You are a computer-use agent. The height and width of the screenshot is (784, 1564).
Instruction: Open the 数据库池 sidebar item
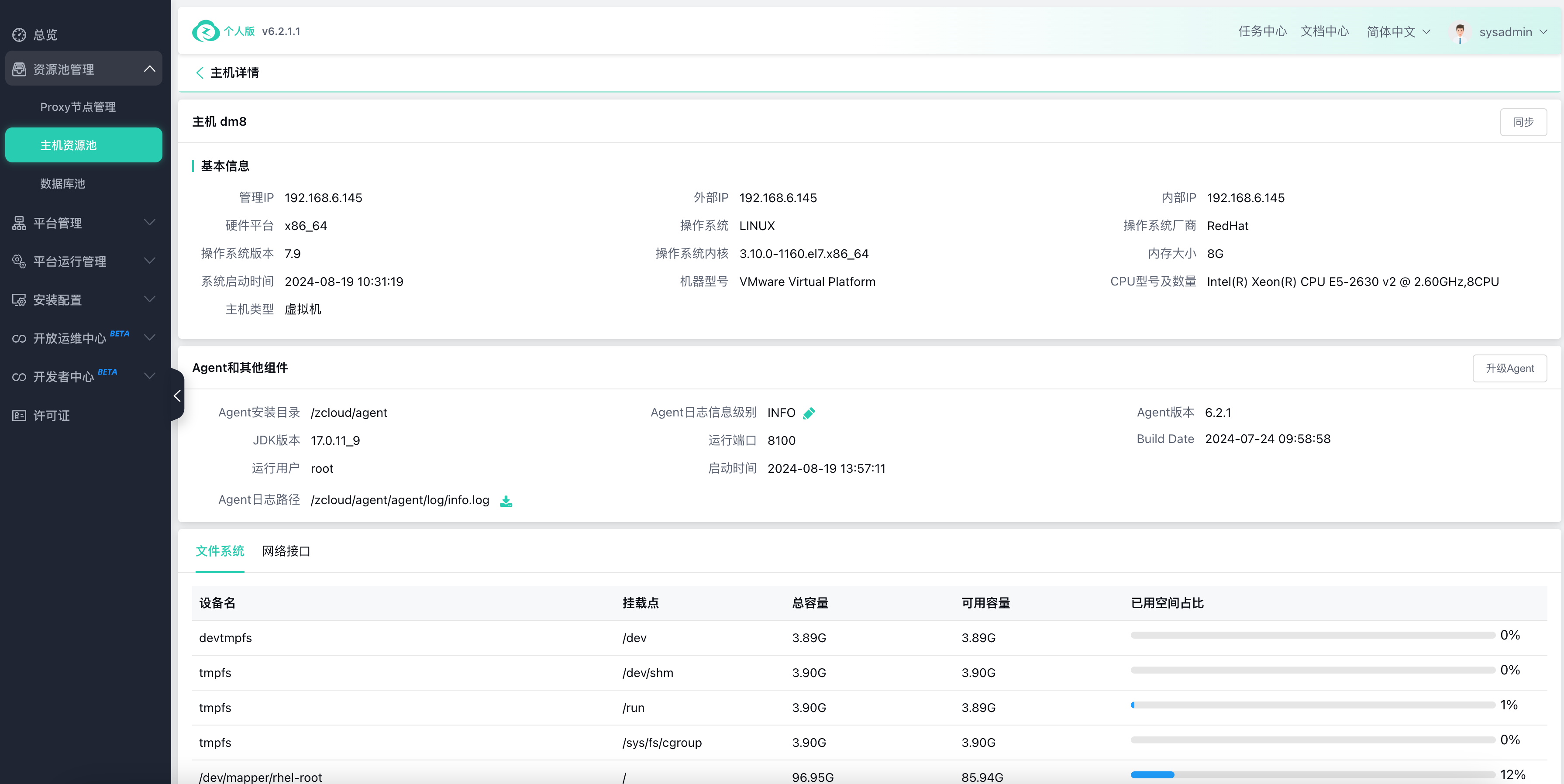(x=62, y=184)
